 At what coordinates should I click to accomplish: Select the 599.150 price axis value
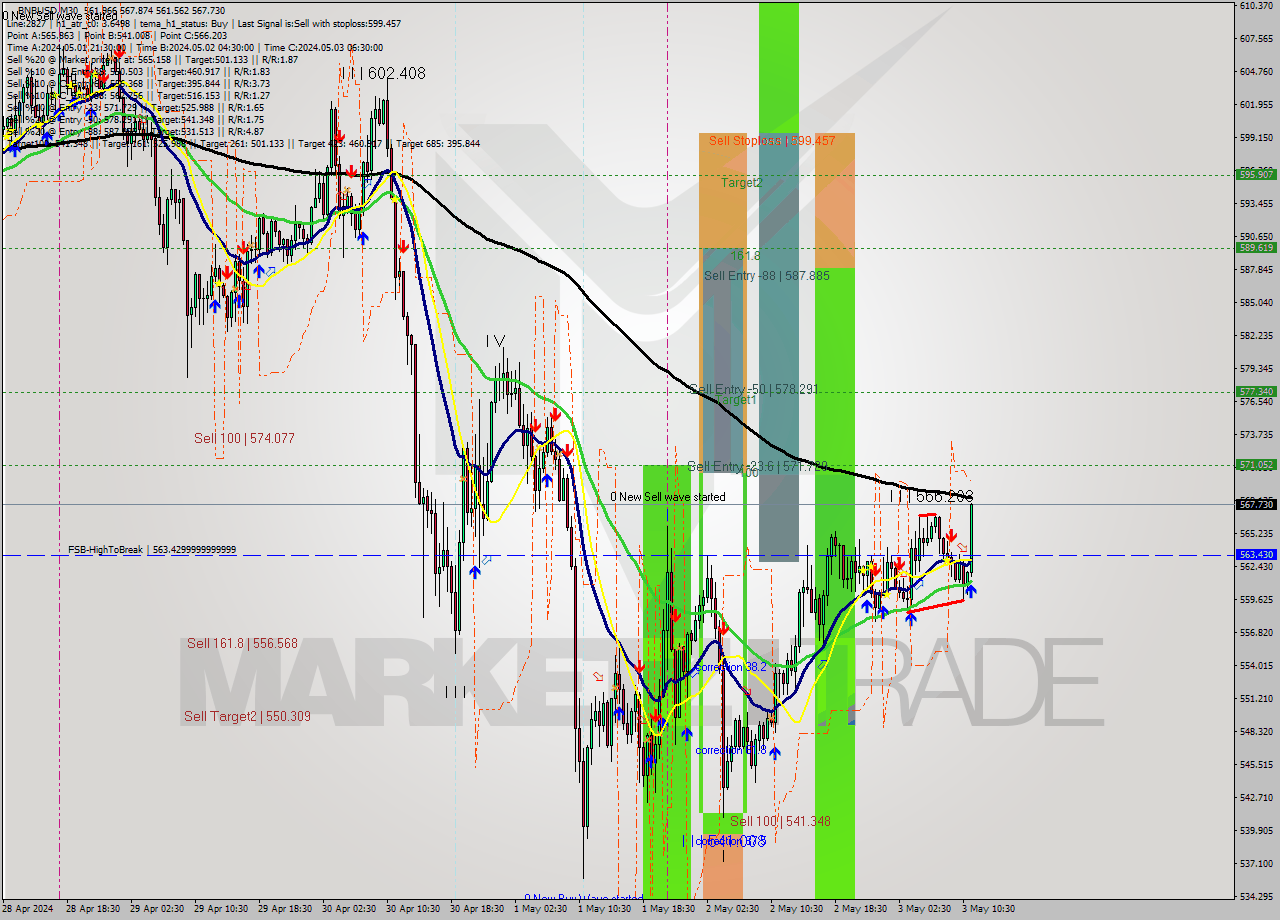coord(1256,138)
